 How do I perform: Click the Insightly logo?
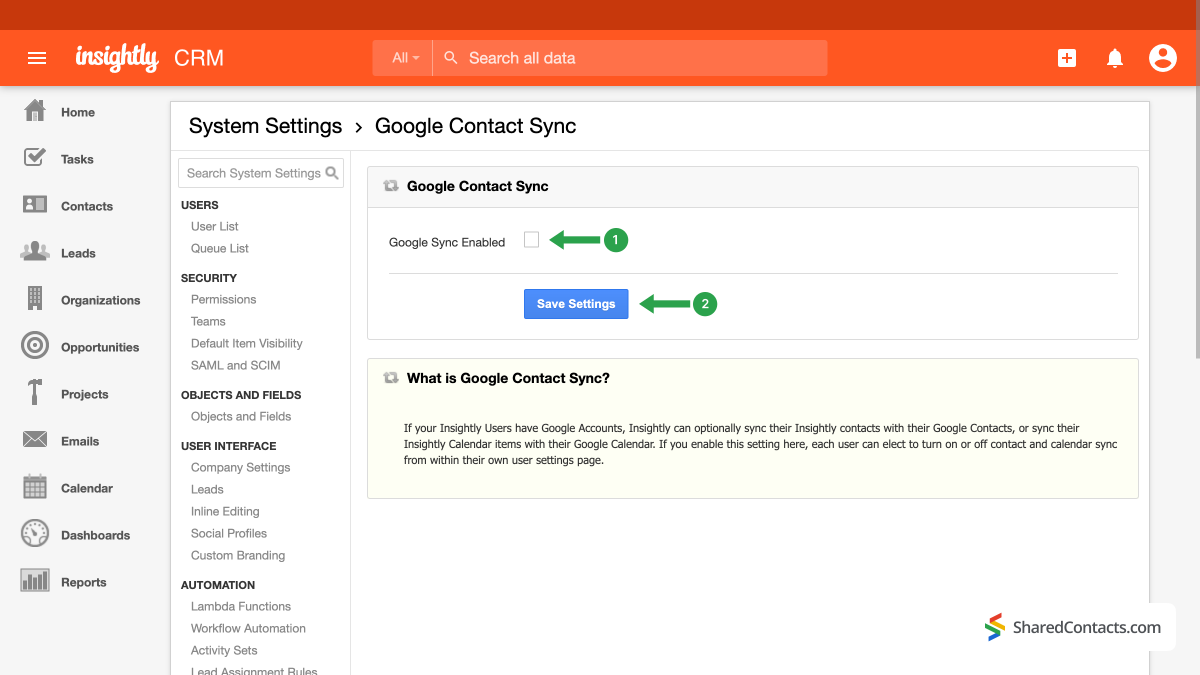click(117, 58)
